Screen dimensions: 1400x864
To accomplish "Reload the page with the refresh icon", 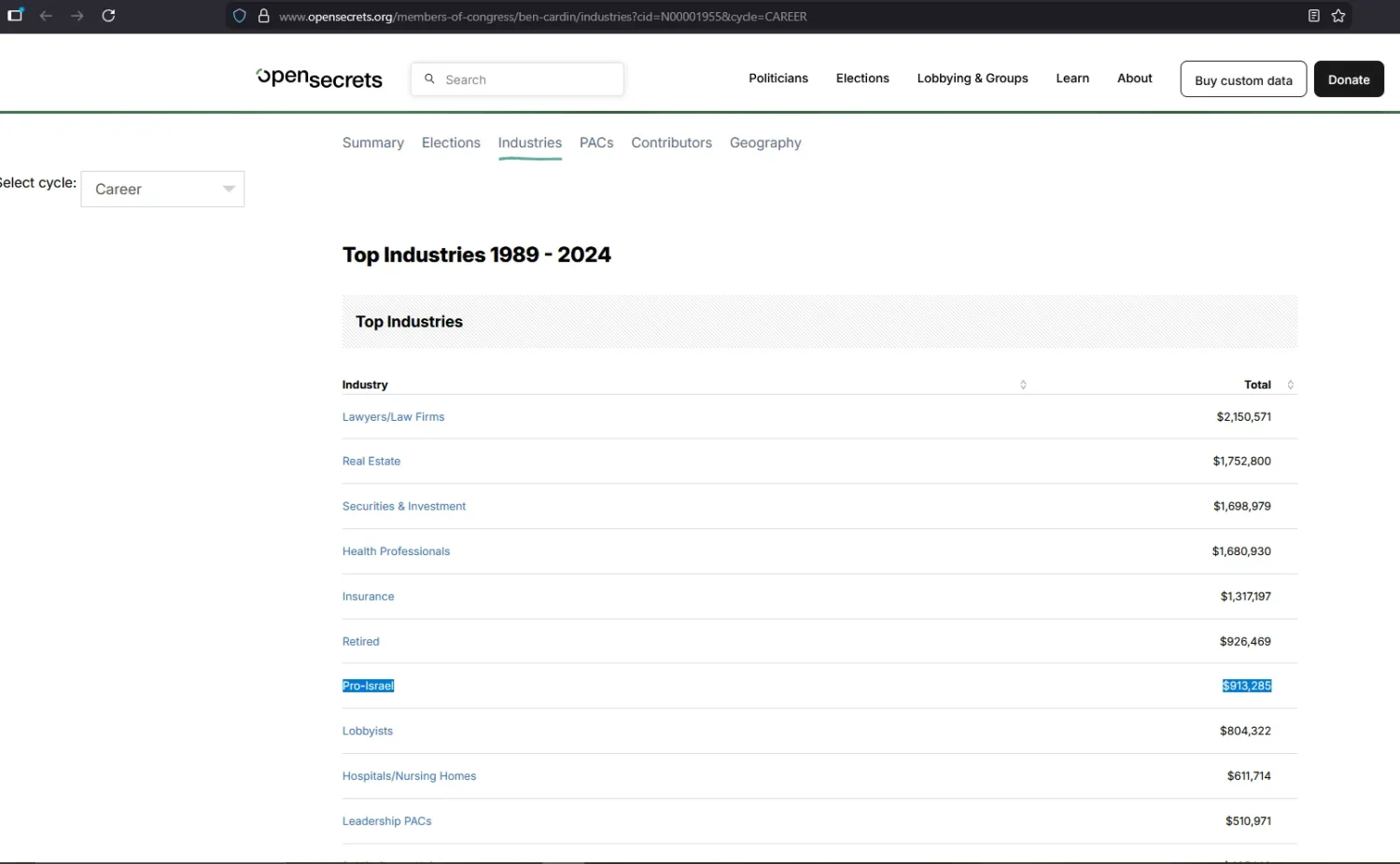I will click(108, 16).
